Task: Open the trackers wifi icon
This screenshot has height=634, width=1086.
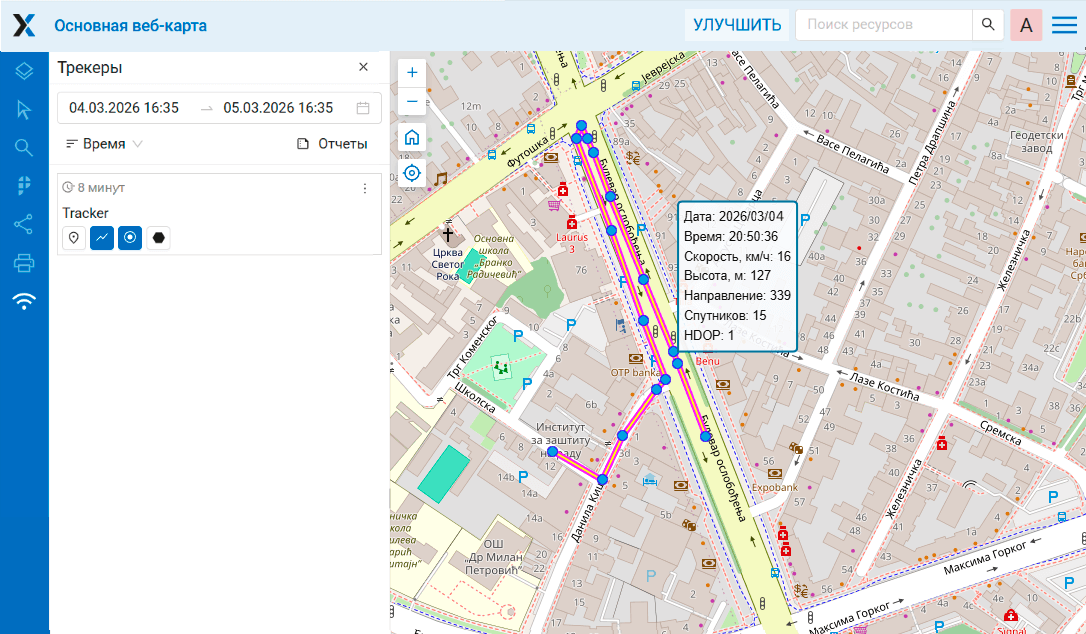Action: [x=24, y=301]
